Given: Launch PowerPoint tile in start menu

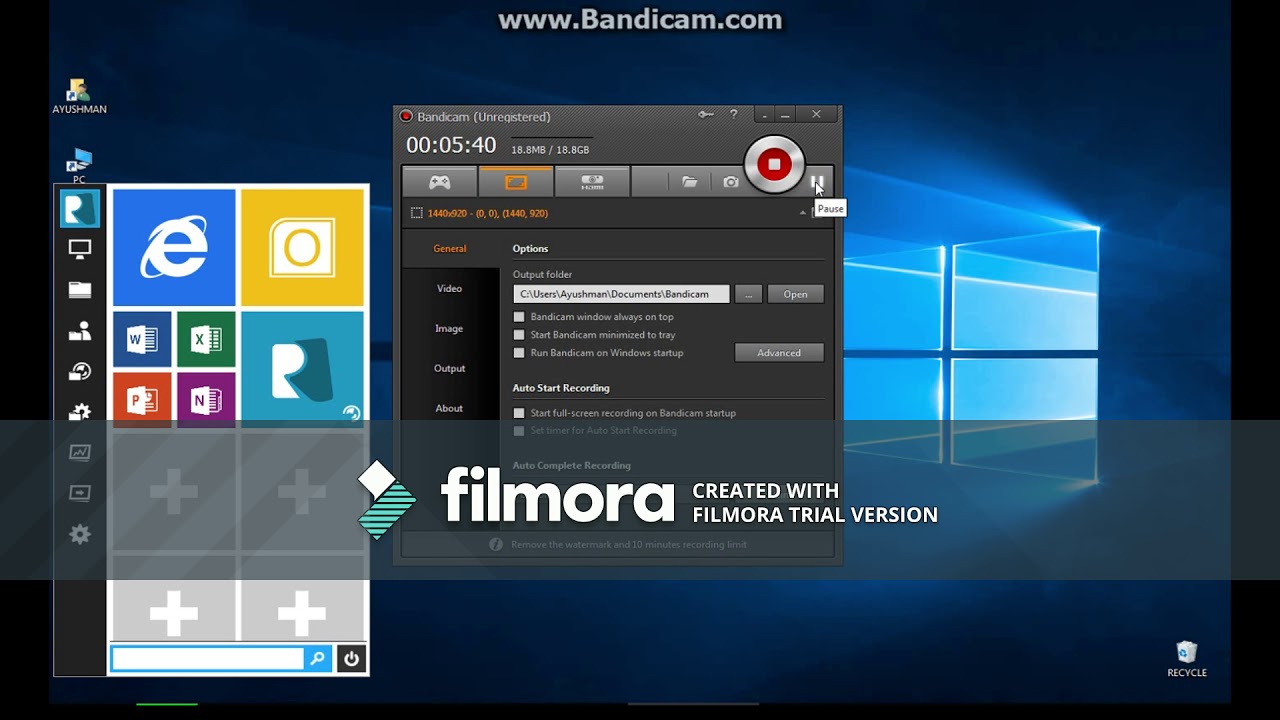Looking at the screenshot, I should 142,399.
